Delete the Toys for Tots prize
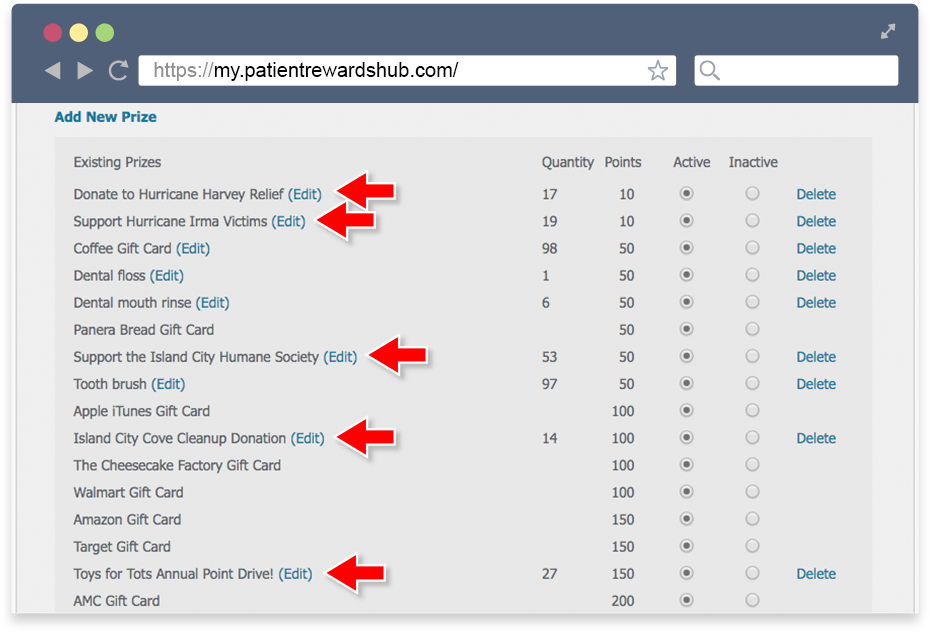930x633 pixels. click(816, 574)
